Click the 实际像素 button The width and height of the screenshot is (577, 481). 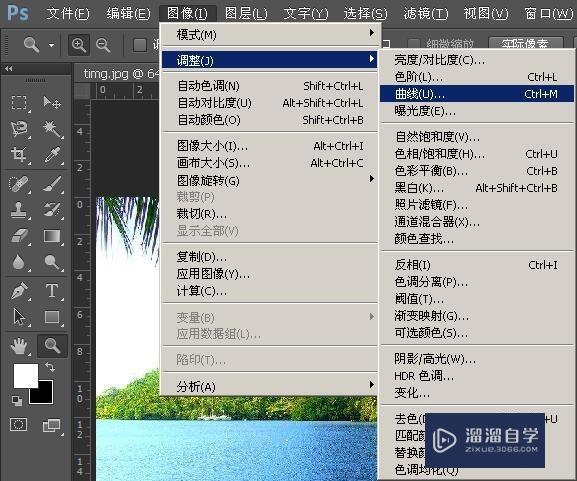[x=526, y=43]
